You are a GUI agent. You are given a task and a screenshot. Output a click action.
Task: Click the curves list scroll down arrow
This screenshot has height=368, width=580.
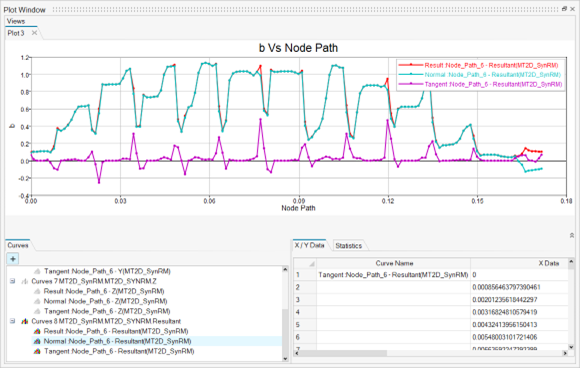285,358
